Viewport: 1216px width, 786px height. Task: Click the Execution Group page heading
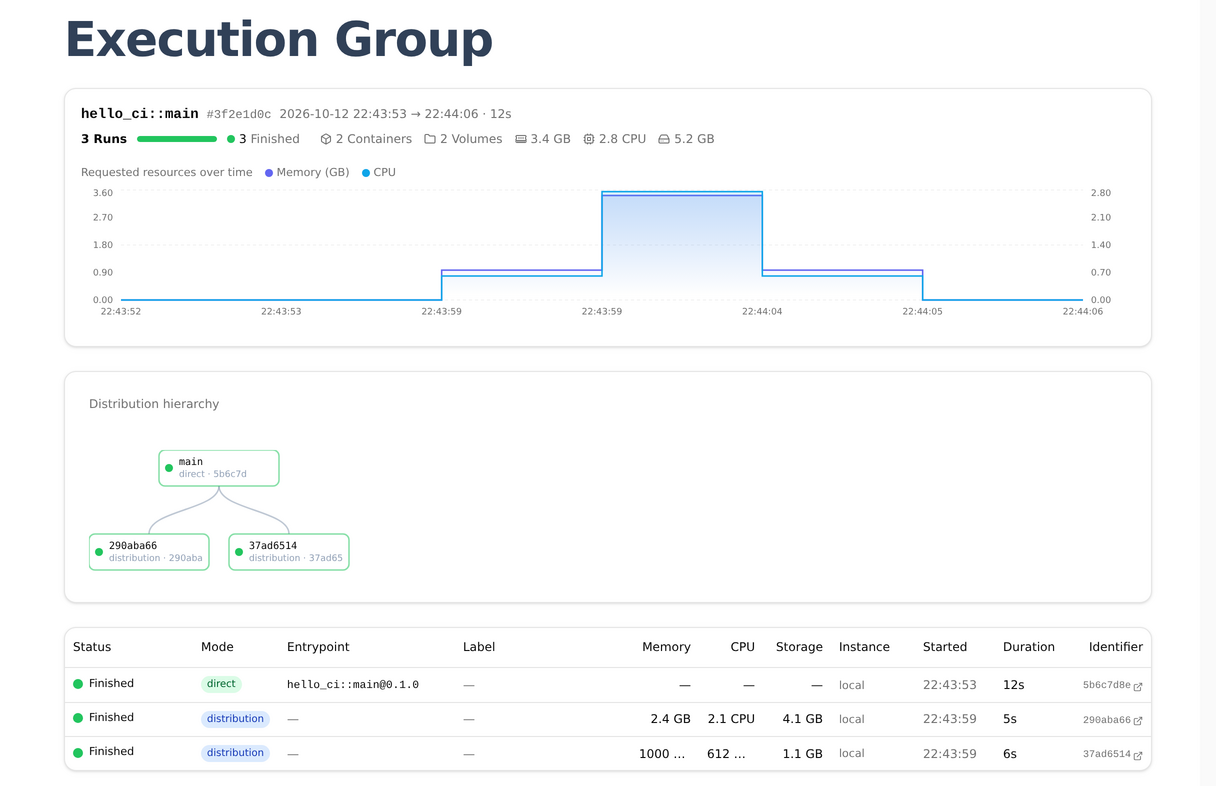point(279,40)
